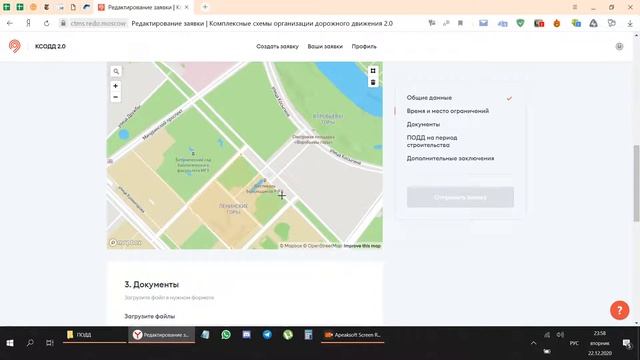Zoom out of the map with minus
640x360 pixels.
click(x=116, y=97)
